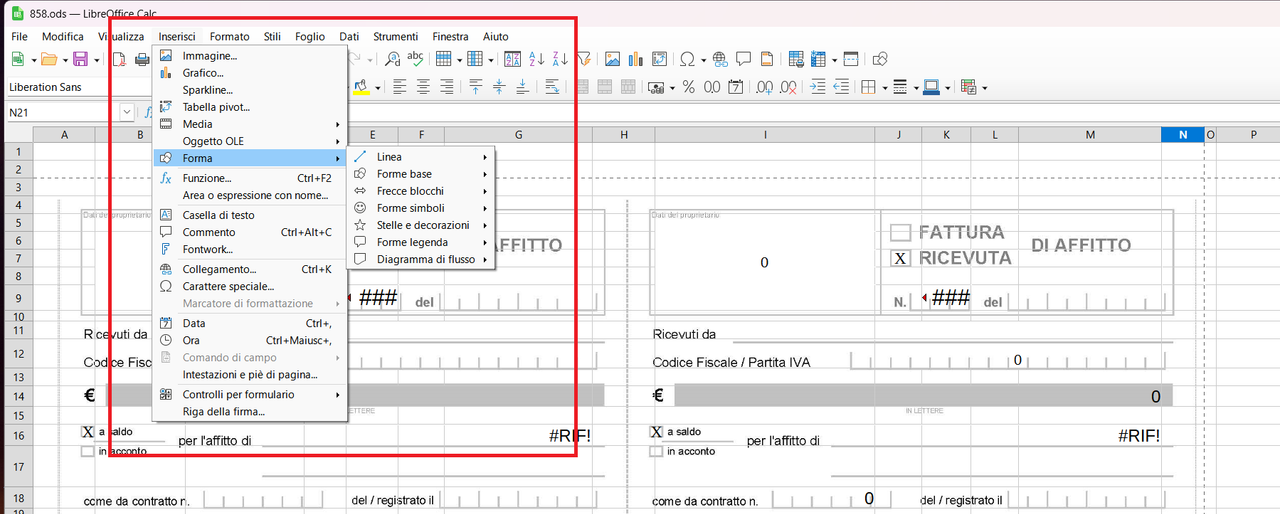Align cell contents to center icon
1280x514 pixels.
point(423,87)
